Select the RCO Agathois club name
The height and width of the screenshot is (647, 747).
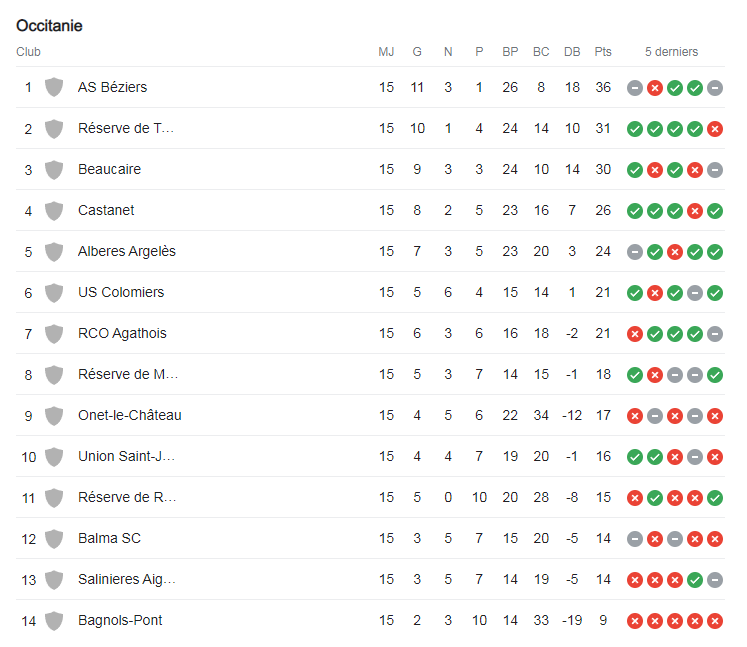coord(122,333)
